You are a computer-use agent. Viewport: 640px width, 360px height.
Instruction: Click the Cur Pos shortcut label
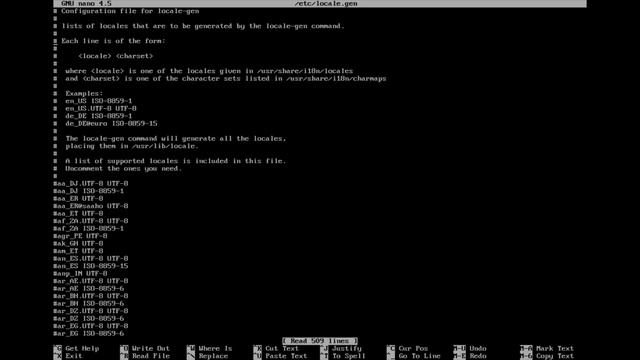(x=413, y=349)
